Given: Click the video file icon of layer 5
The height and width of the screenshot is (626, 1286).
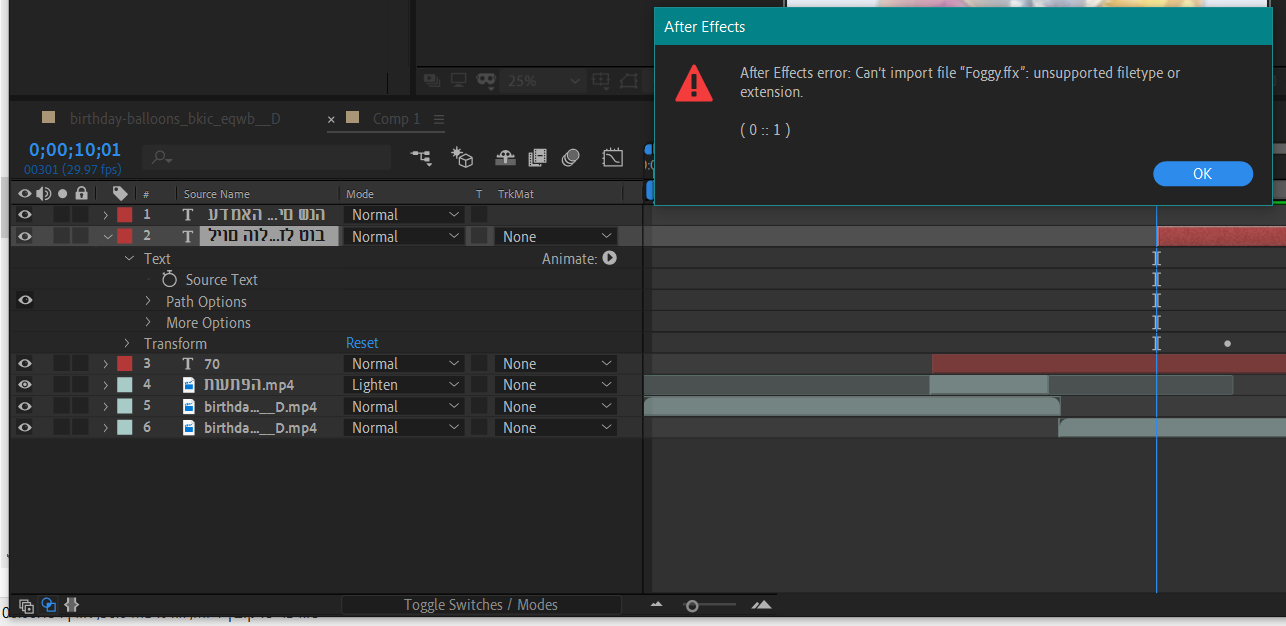Looking at the screenshot, I should (x=188, y=407).
